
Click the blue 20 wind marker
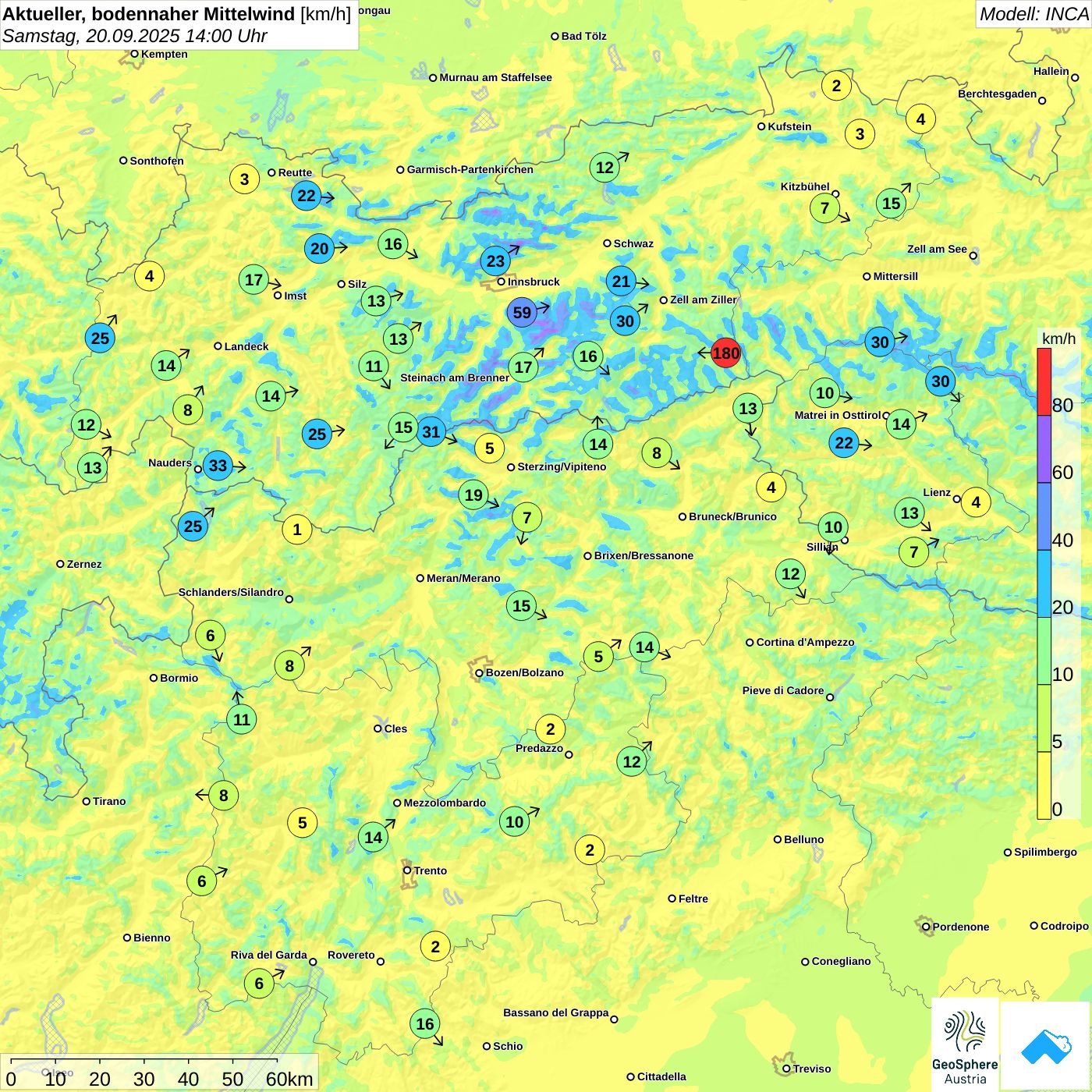point(320,249)
